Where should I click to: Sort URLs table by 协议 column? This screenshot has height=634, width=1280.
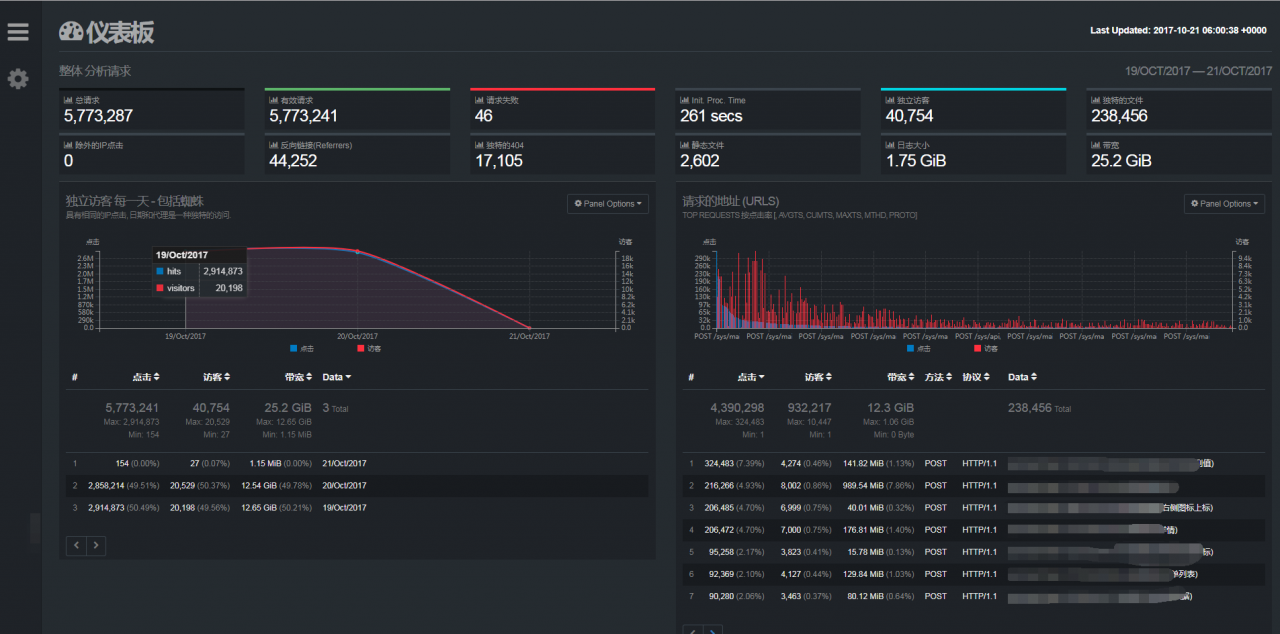[x=975, y=377]
